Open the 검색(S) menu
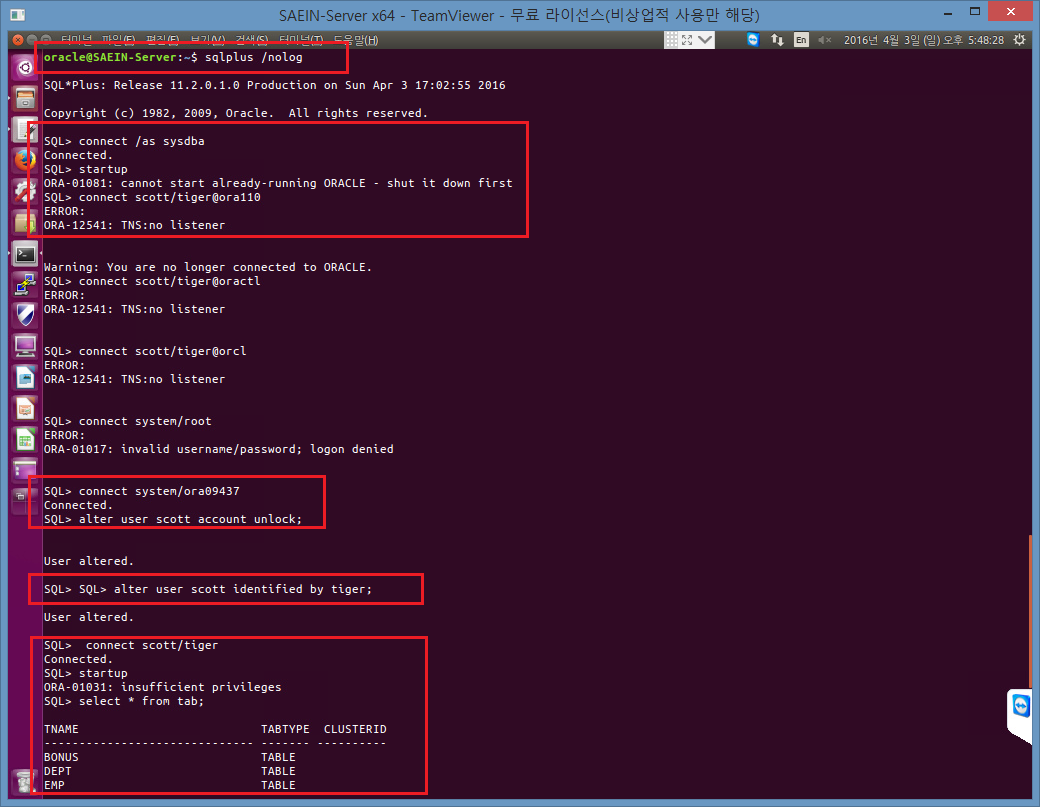Viewport: 1041px width, 807px height. pos(252,40)
